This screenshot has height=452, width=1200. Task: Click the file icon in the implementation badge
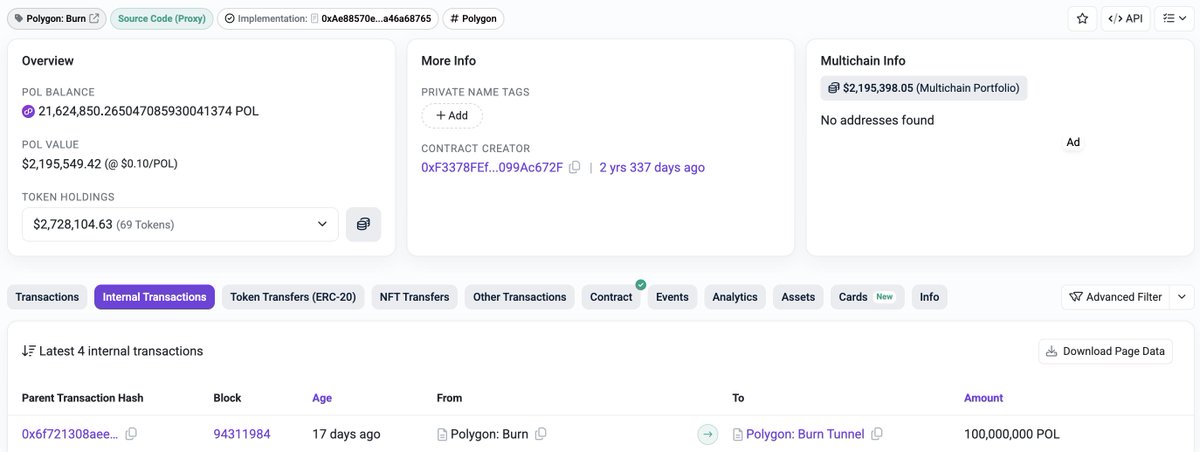(x=314, y=19)
